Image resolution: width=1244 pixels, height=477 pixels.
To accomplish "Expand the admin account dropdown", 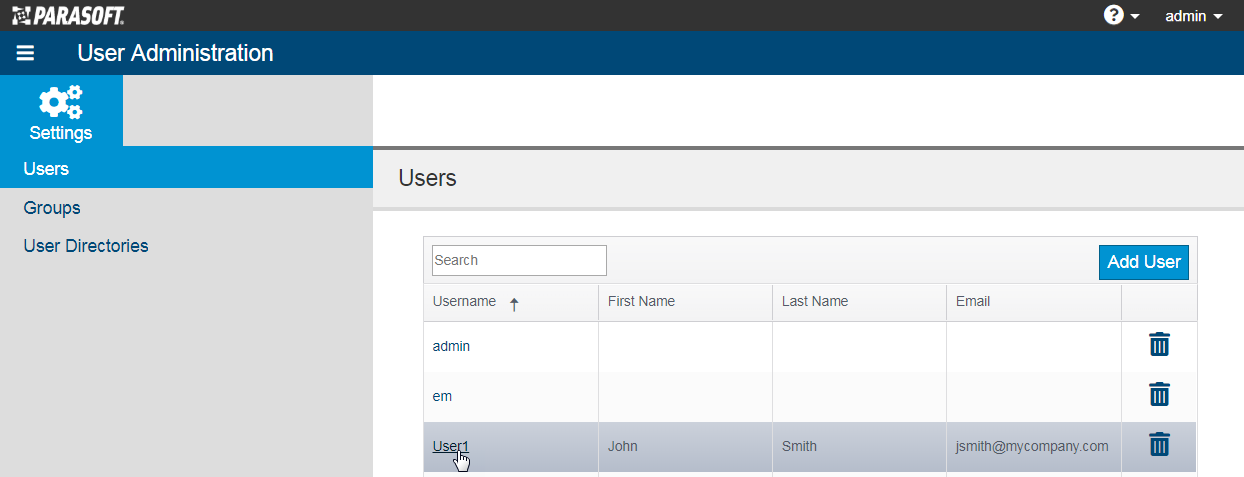I will click(x=1194, y=16).
